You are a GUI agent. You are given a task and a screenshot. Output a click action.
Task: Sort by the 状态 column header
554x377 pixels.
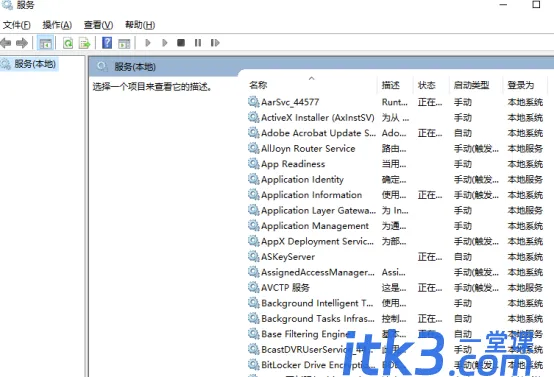click(431, 85)
